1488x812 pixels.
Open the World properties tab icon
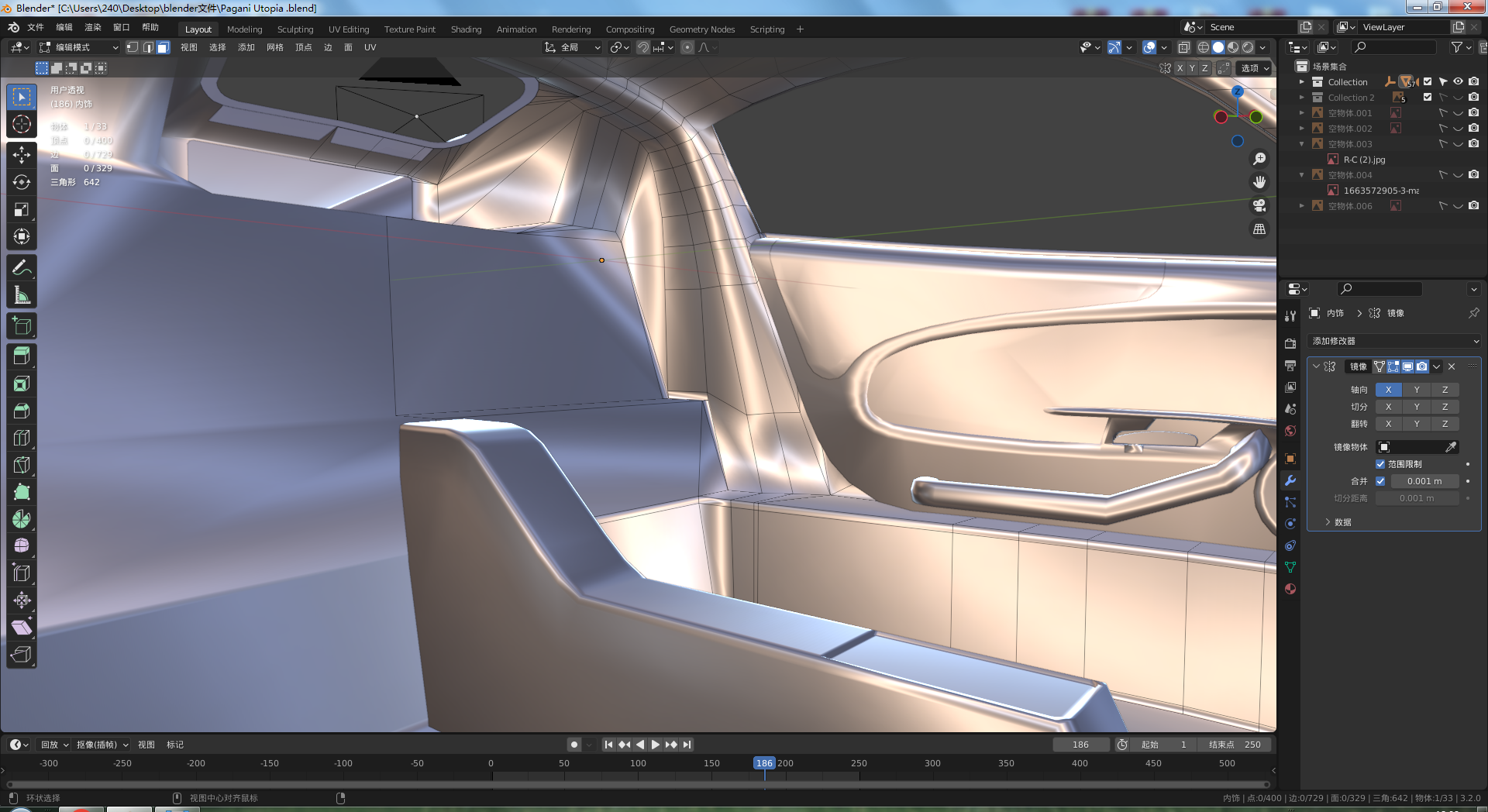(1290, 431)
